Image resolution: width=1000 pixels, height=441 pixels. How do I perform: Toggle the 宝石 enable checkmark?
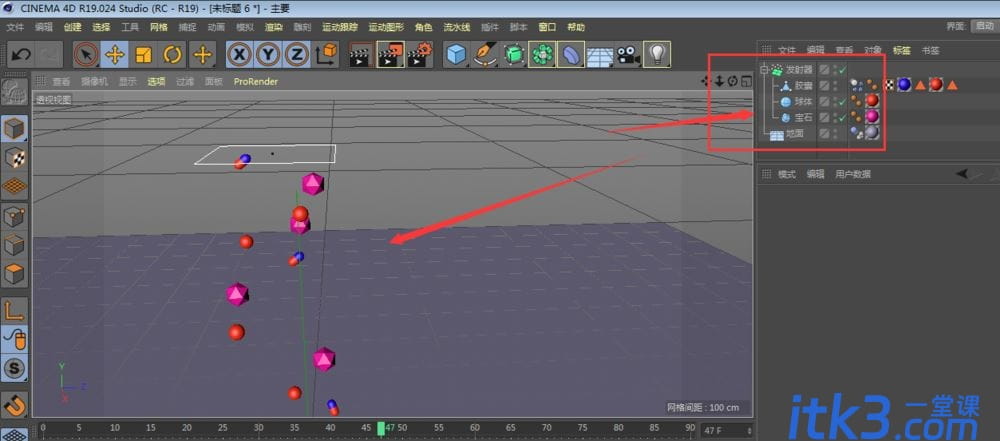843,117
